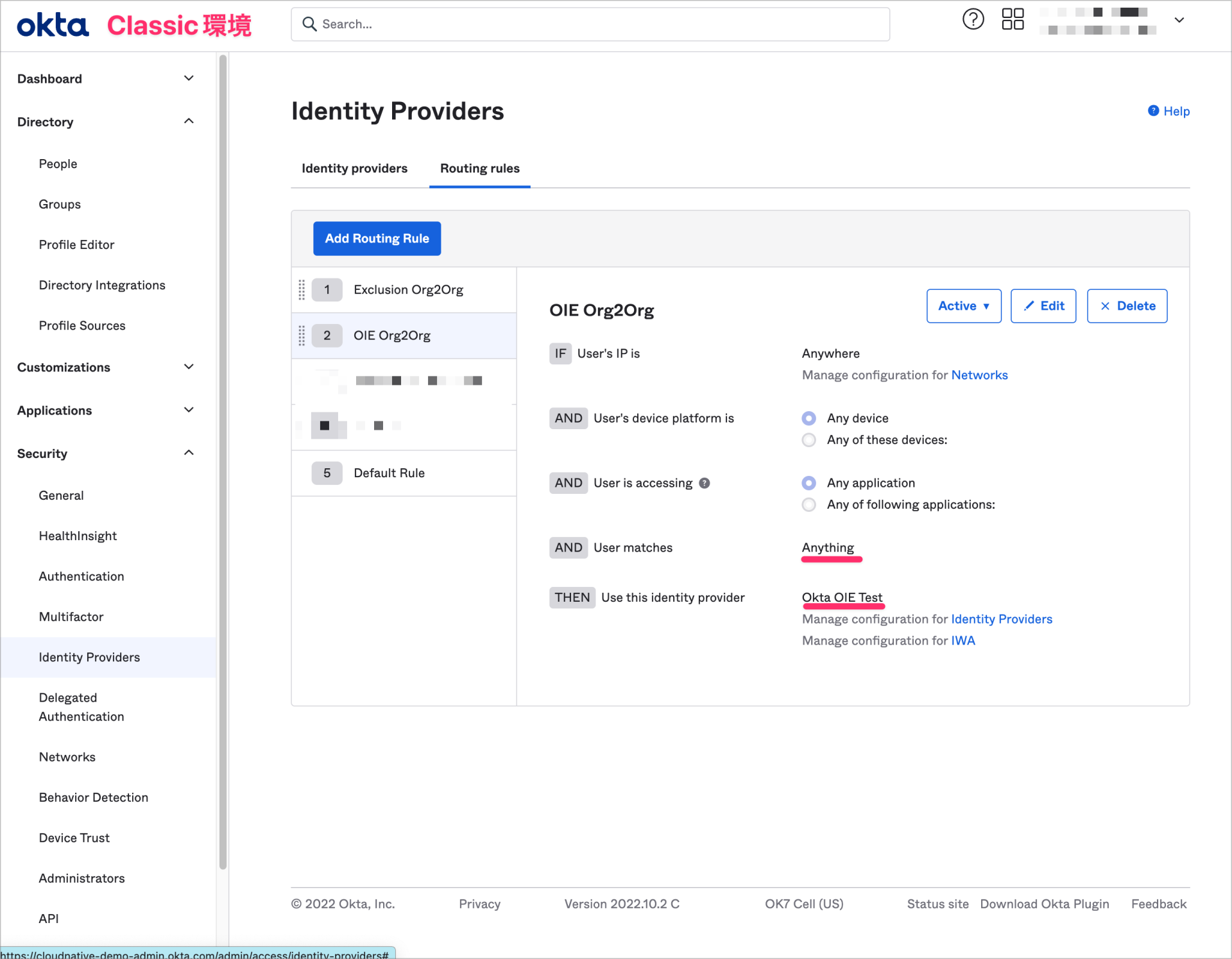The width and height of the screenshot is (1232, 959).
Task: Click the Edit pencil icon for OIE Org2Org
Action: click(1043, 306)
